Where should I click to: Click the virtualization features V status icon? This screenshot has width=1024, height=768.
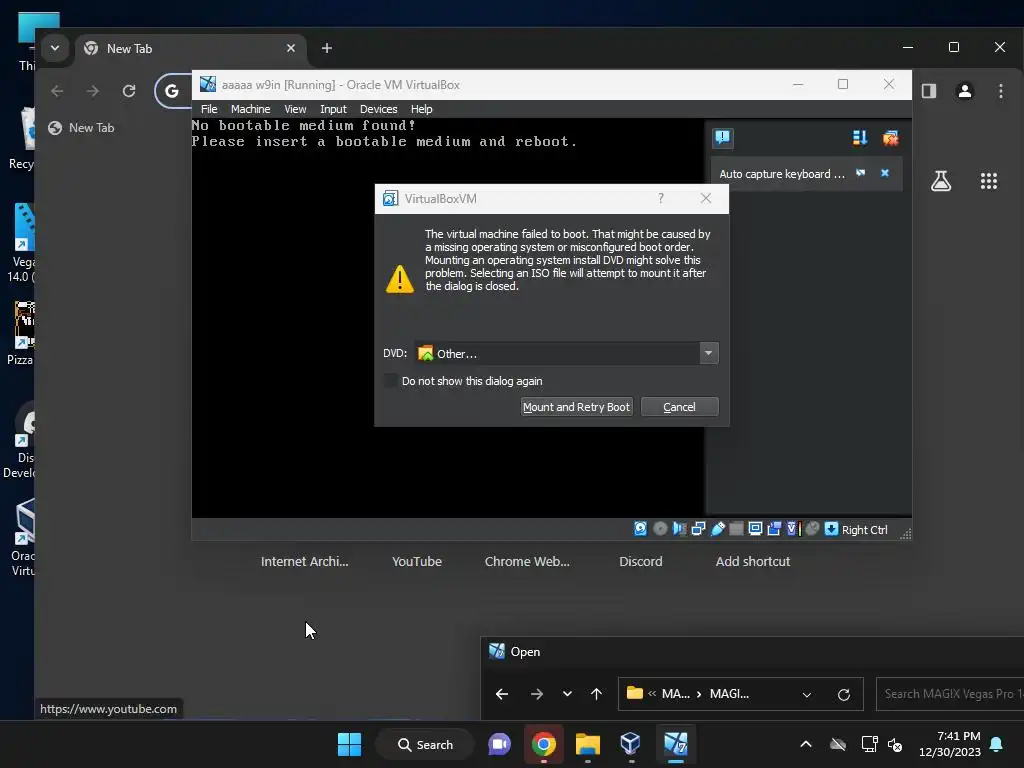(793, 529)
